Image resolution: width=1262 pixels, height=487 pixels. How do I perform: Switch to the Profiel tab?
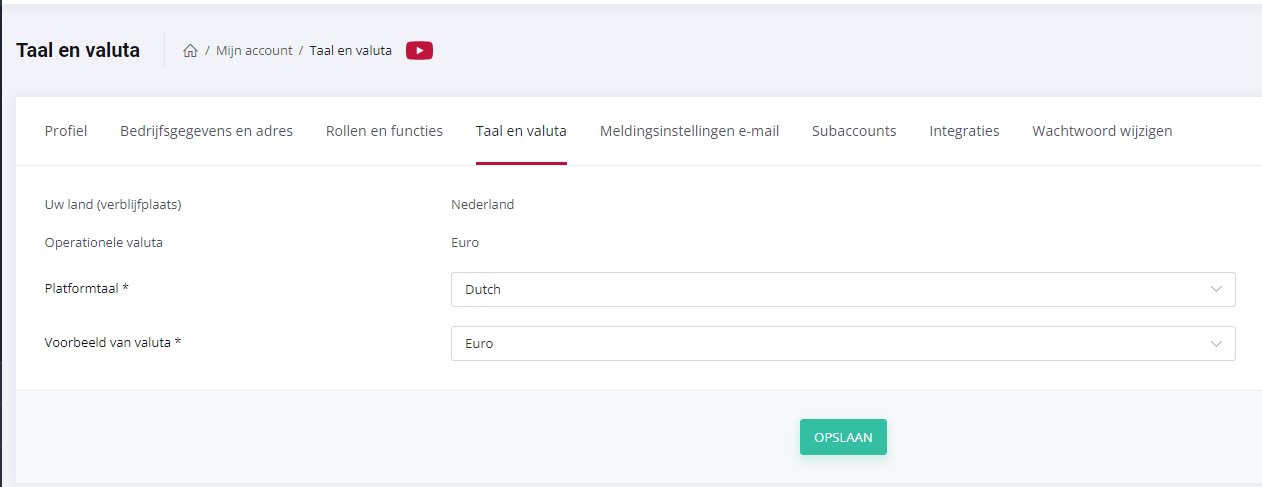(x=66, y=131)
